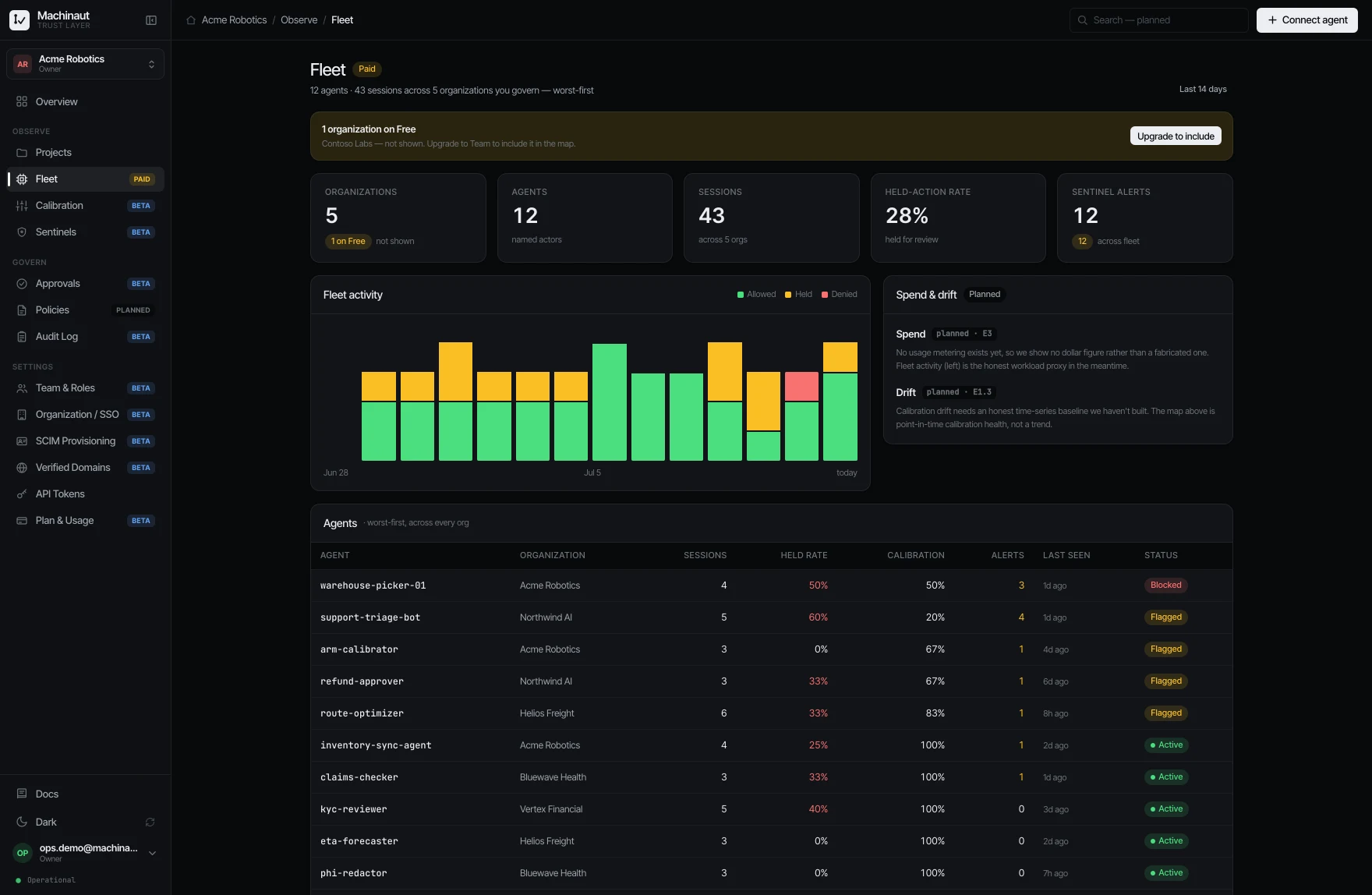1372x895 pixels.
Task: Click the Sentinels shield icon
Action: [22, 232]
